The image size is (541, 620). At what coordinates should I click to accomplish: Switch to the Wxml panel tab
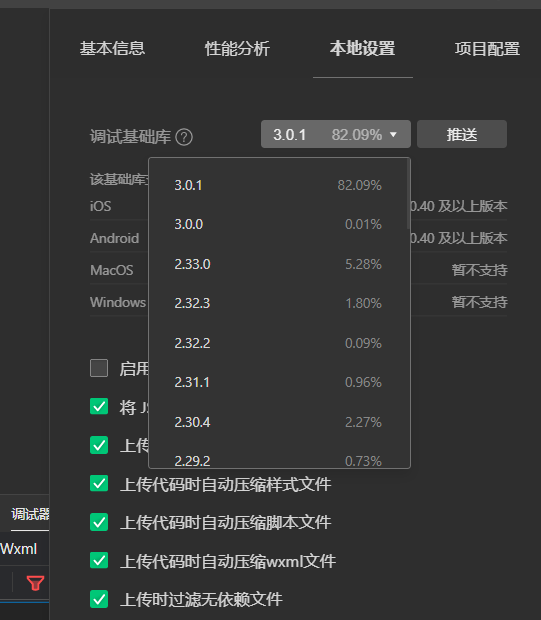[19, 548]
